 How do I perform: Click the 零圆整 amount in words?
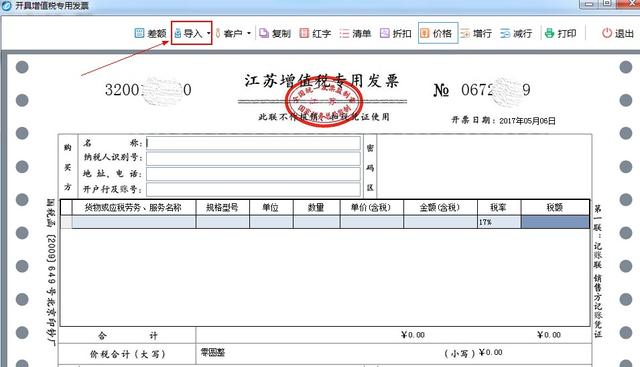tap(213, 352)
